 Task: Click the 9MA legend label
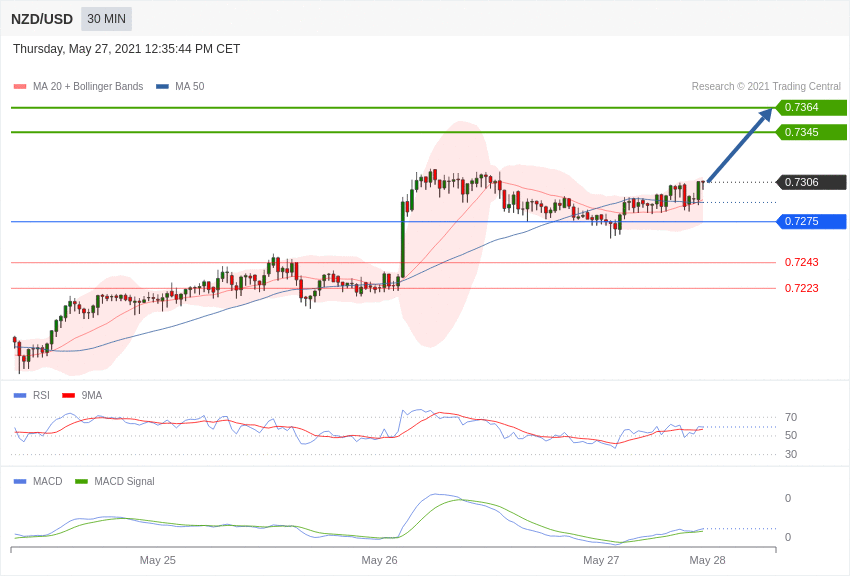pyautogui.click(x=92, y=396)
